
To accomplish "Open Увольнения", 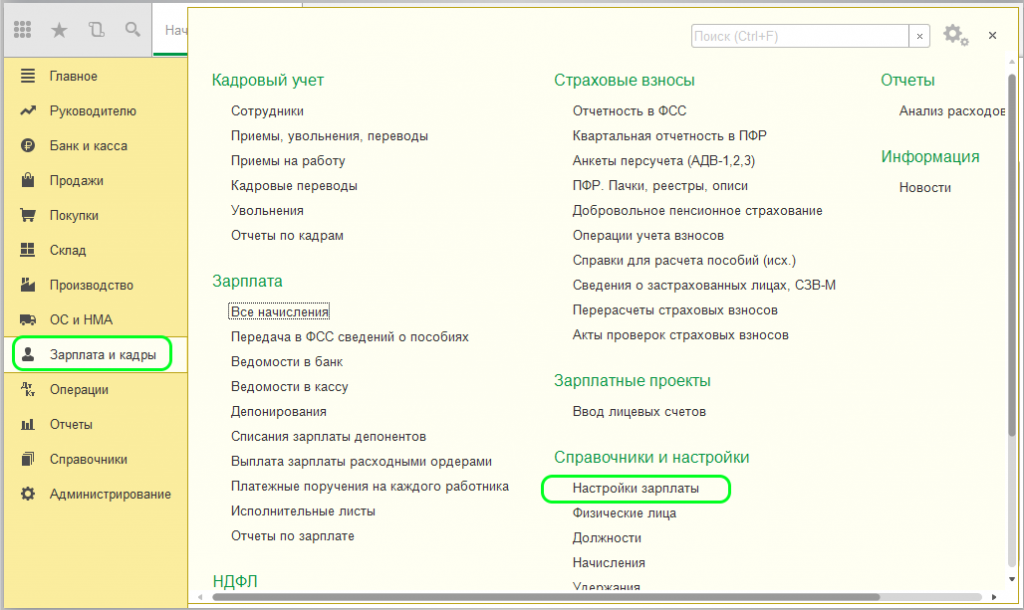I will [x=267, y=210].
